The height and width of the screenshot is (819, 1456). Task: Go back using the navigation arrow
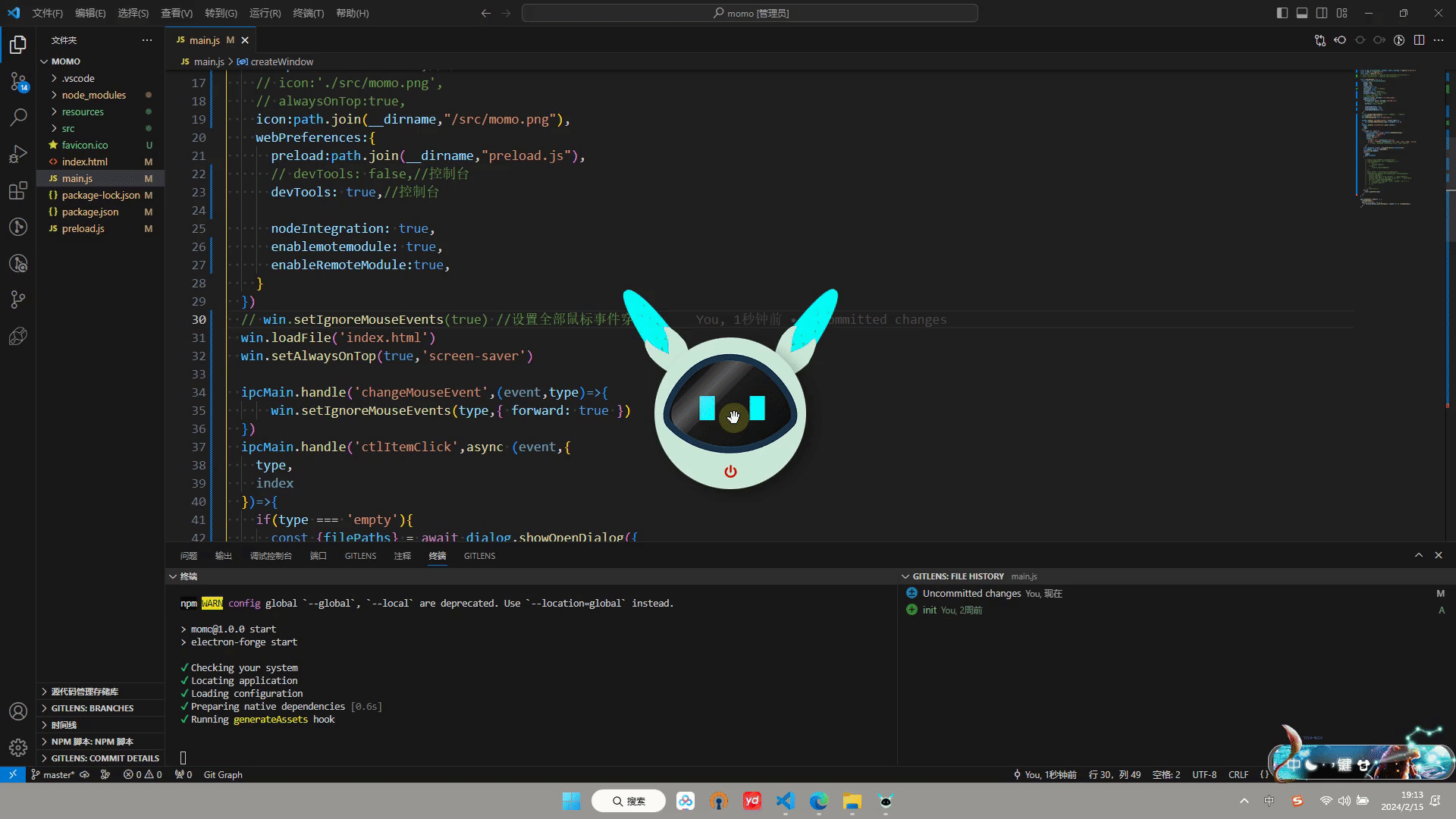point(486,13)
